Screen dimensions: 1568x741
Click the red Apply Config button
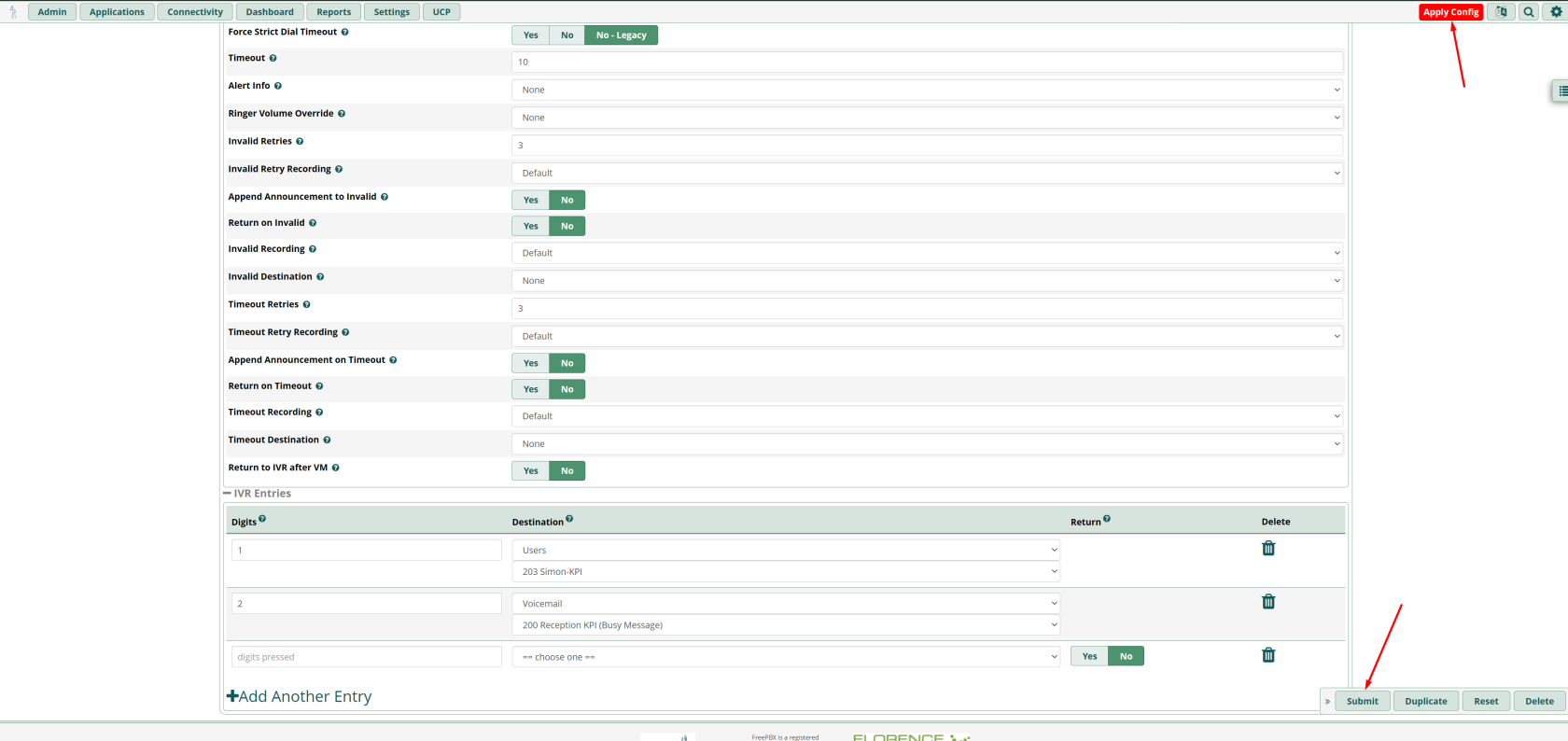coord(1451,12)
